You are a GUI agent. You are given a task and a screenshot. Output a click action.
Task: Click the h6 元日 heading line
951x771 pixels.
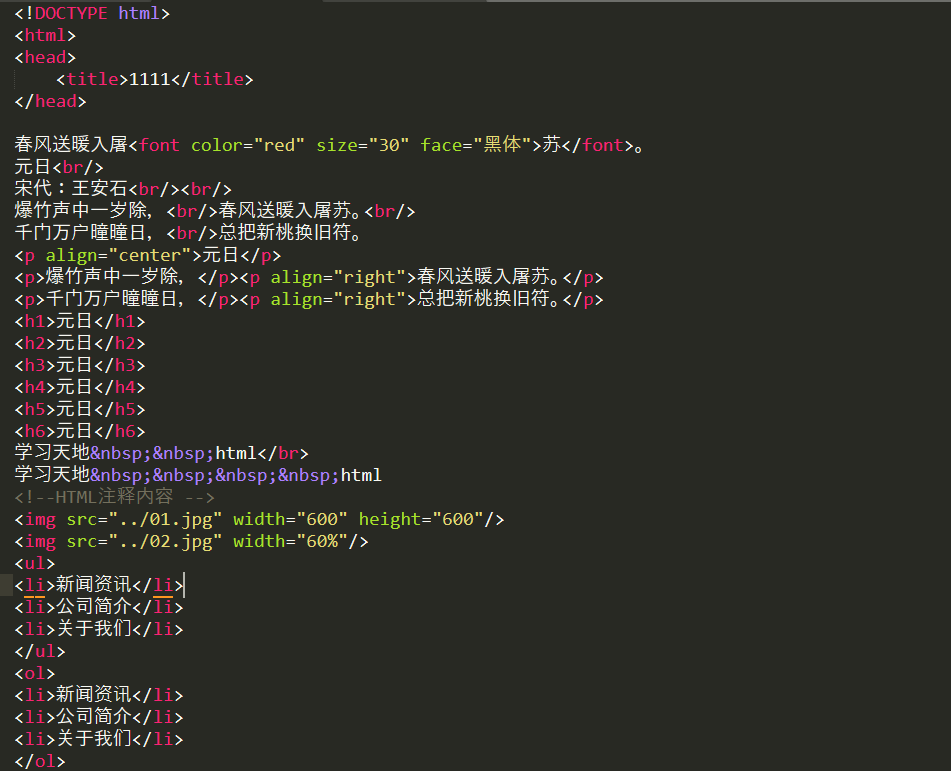tap(79, 431)
